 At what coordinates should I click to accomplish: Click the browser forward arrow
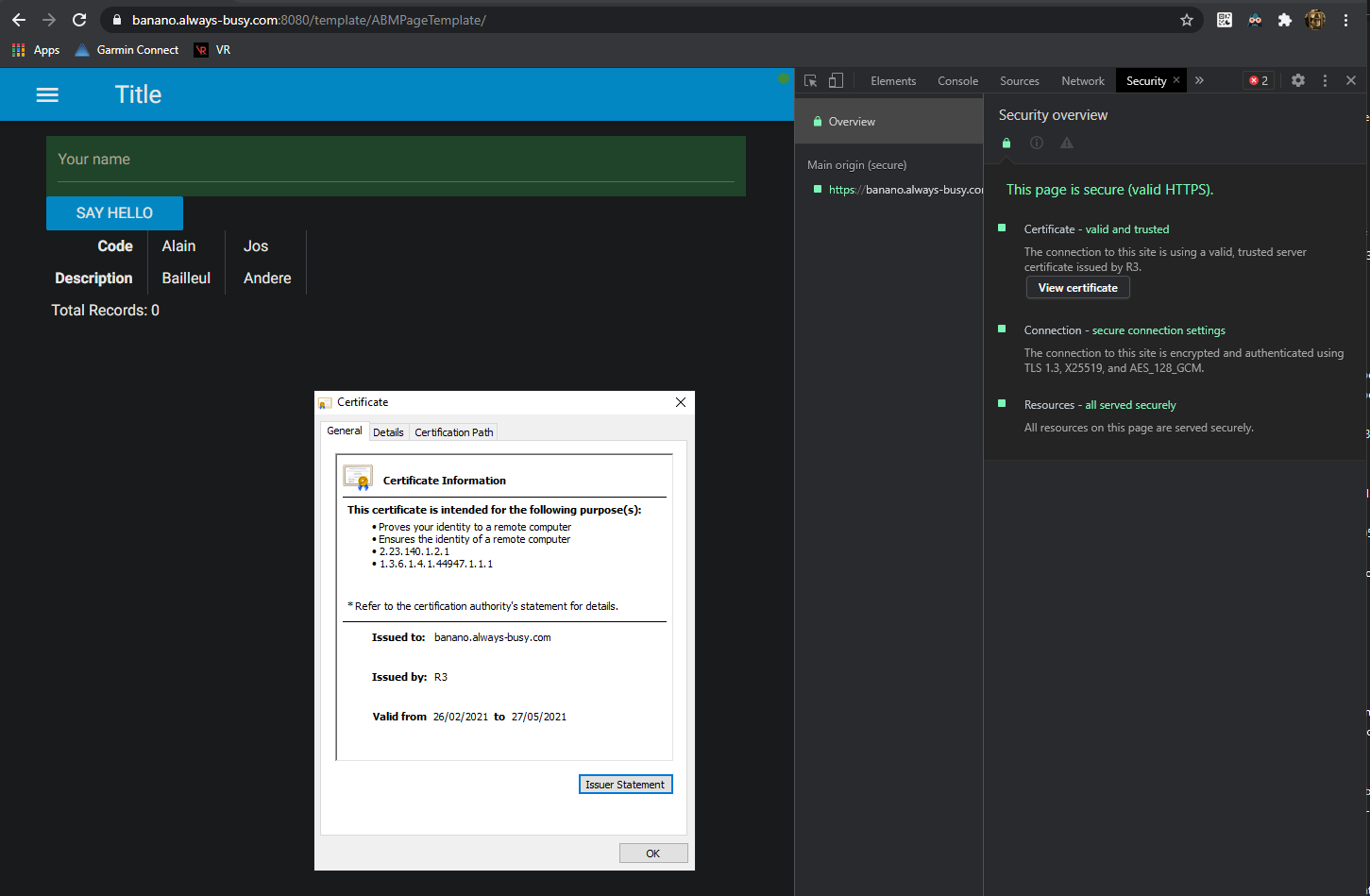pos(49,20)
